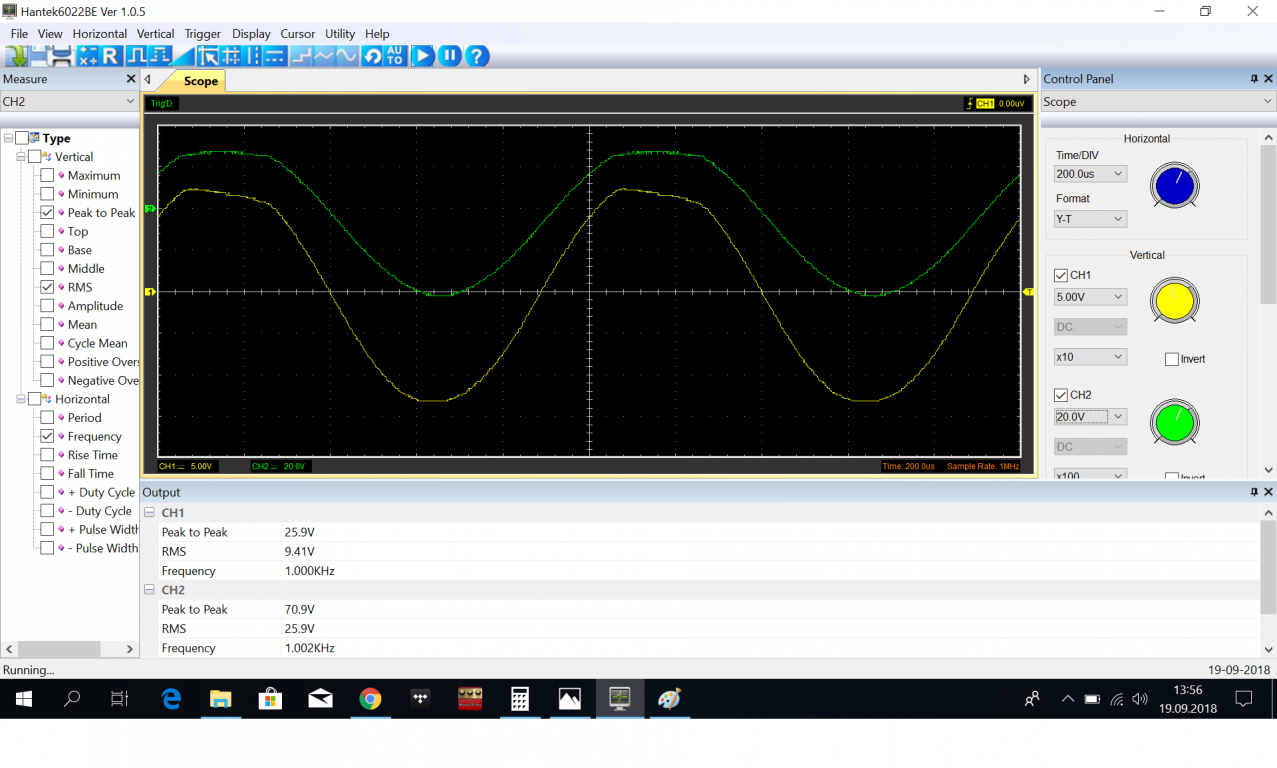Viewport: 1277px width, 768px height.
Task: Open Calculator from the taskbar
Action: coord(520,699)
